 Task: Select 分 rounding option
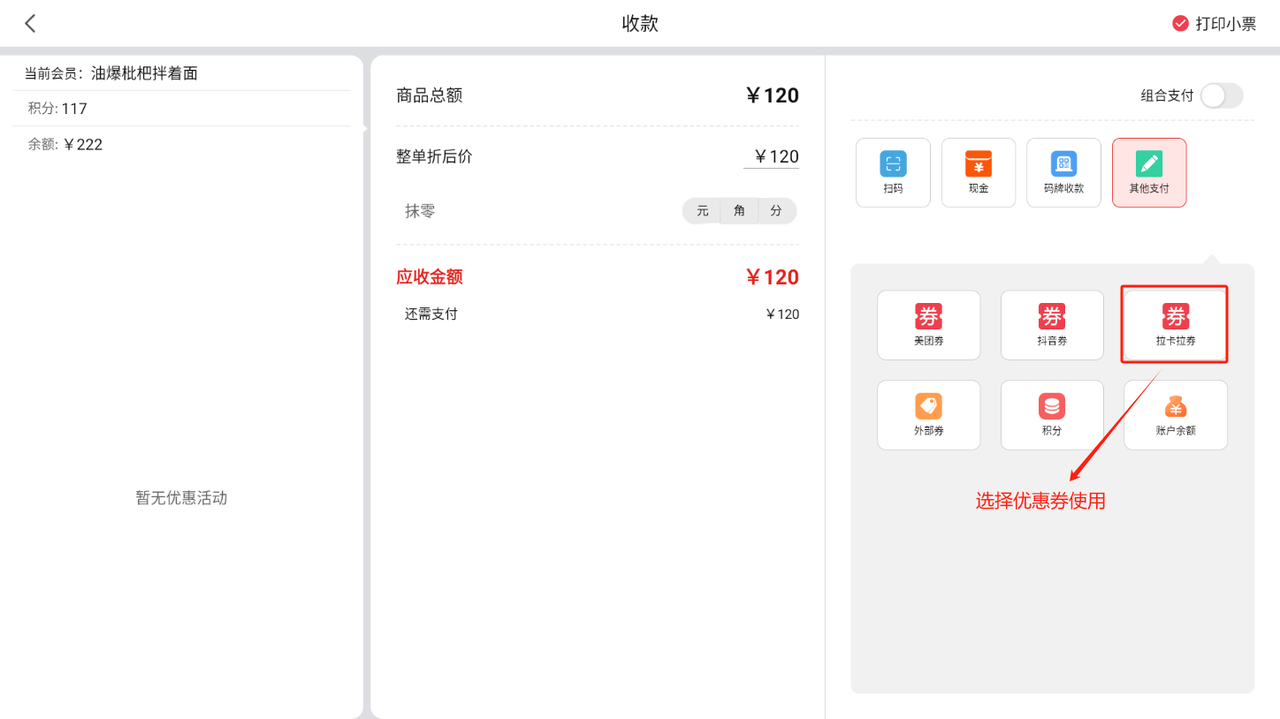(x=776, y=211)
